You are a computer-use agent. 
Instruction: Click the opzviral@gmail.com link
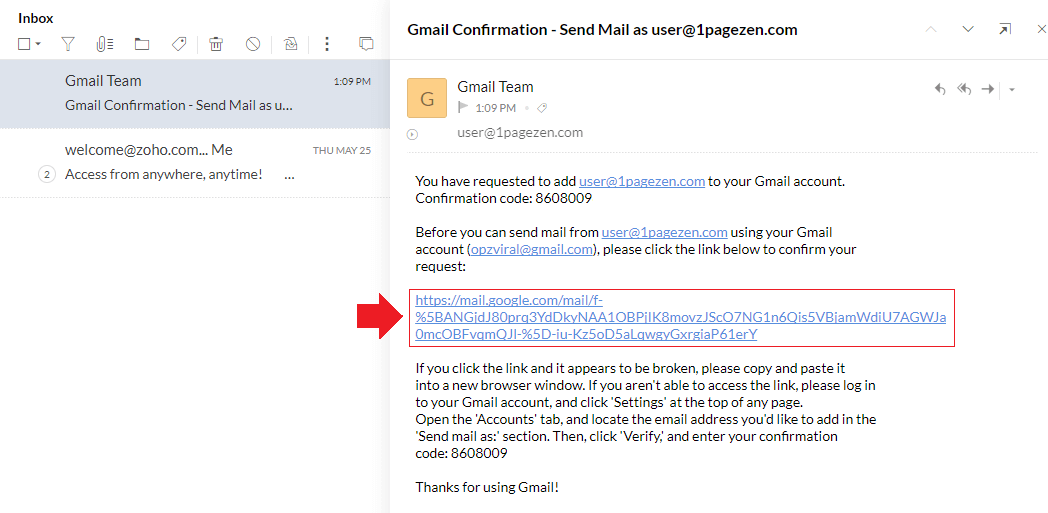(x=531, y=250)
